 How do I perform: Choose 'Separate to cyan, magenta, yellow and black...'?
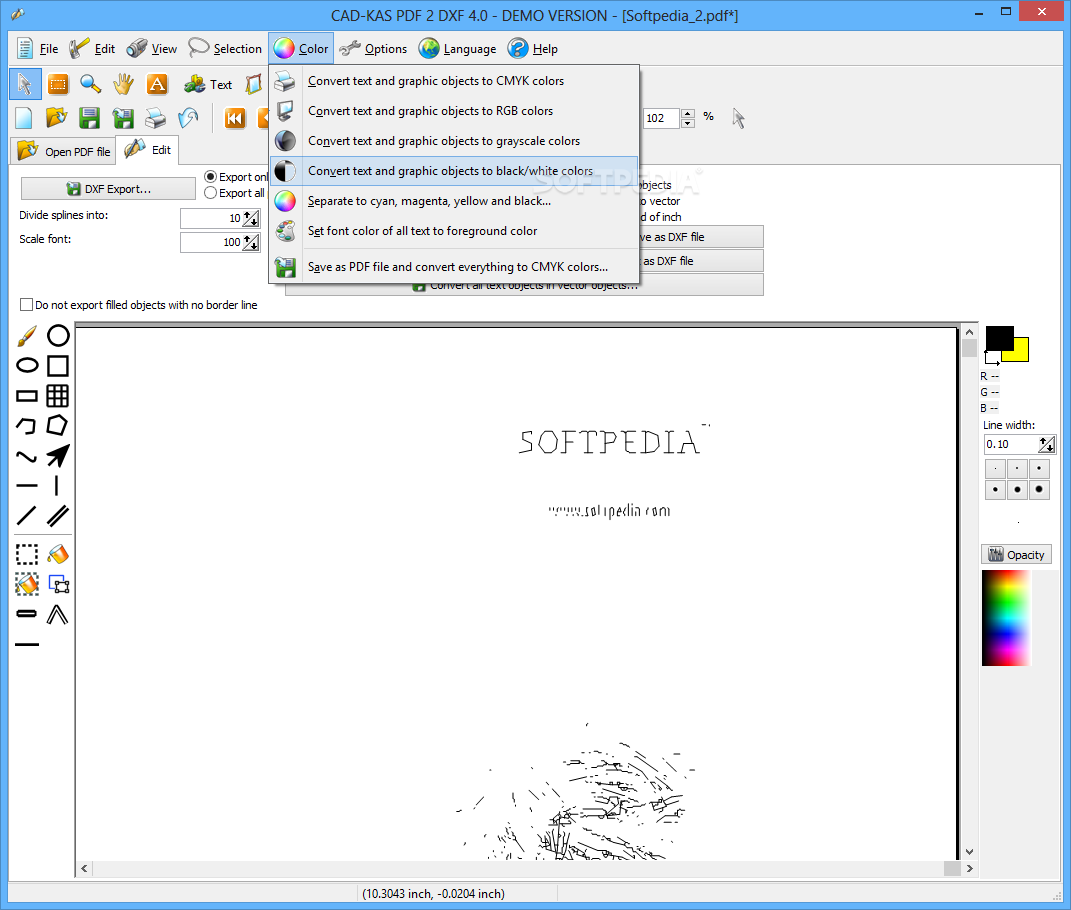tap(454, 201)
